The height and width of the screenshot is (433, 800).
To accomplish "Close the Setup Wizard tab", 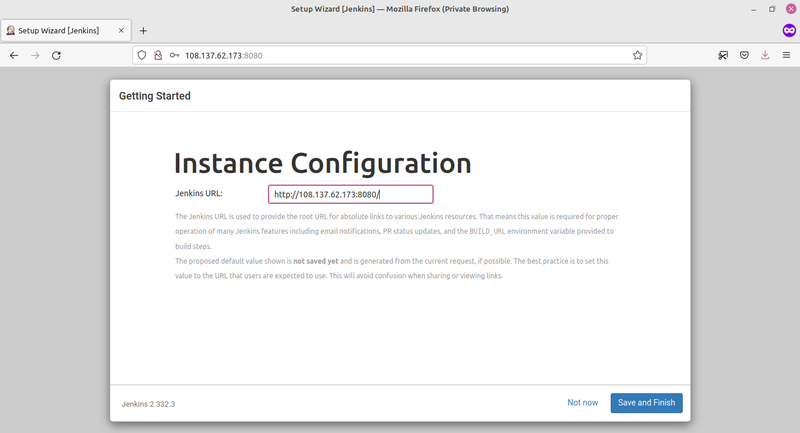I will coord(121,31).
